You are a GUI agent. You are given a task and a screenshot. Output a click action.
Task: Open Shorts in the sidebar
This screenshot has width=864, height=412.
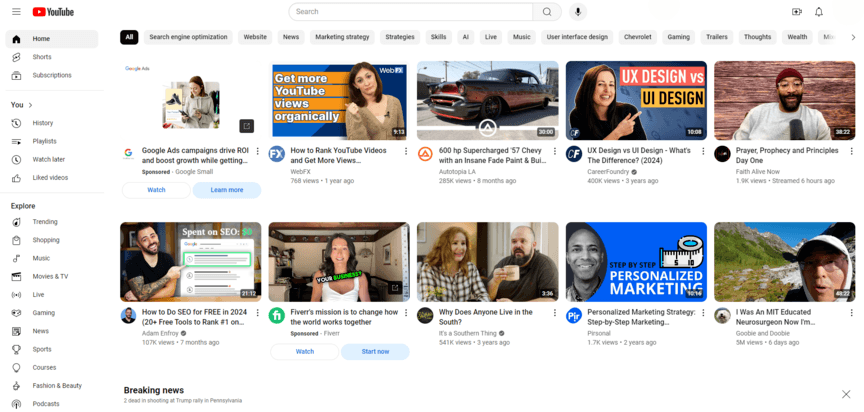(x=42, y=57)
